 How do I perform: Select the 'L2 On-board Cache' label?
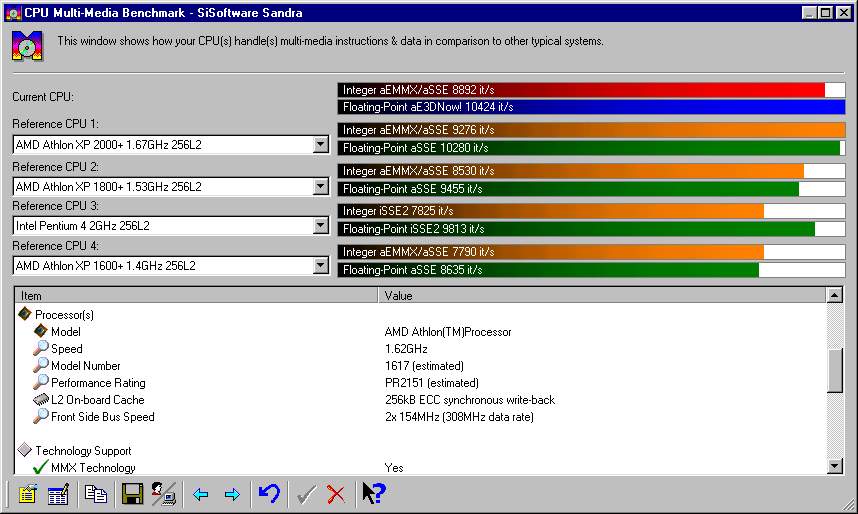point(97,400)
